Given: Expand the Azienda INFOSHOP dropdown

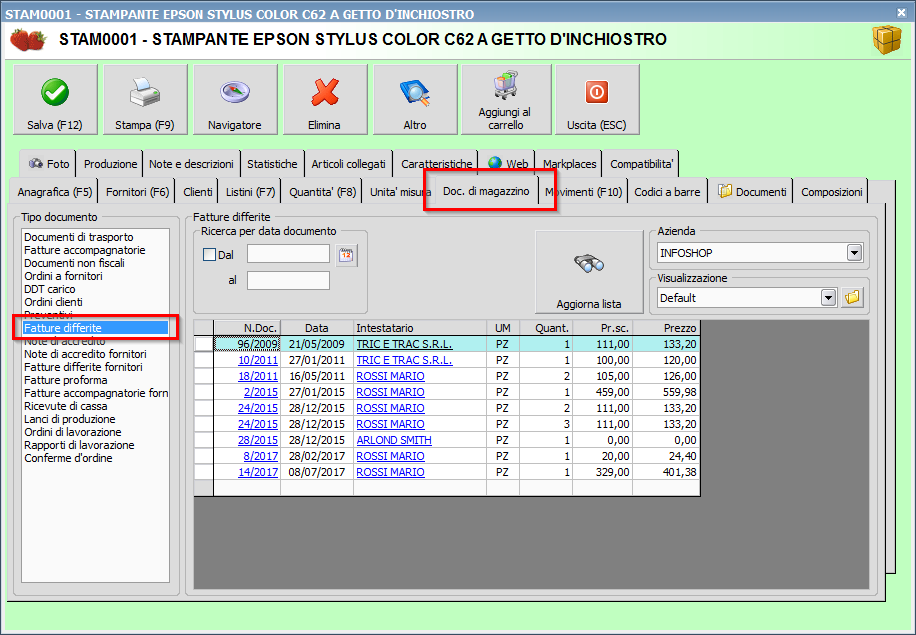Looking at the screenshot, I should coord(853,253).
